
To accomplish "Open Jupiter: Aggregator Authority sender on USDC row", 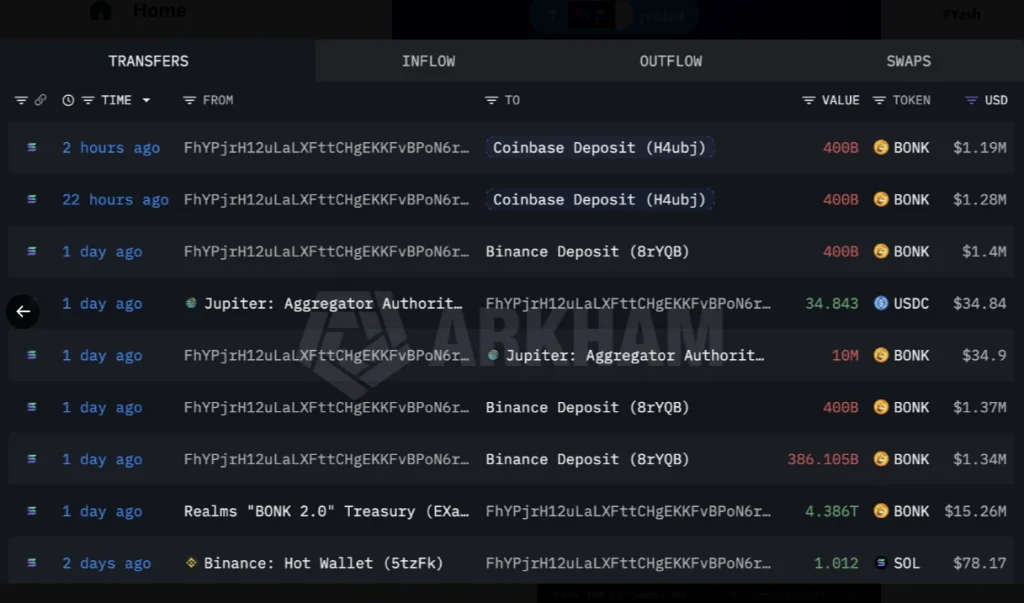I will [333, 303].
